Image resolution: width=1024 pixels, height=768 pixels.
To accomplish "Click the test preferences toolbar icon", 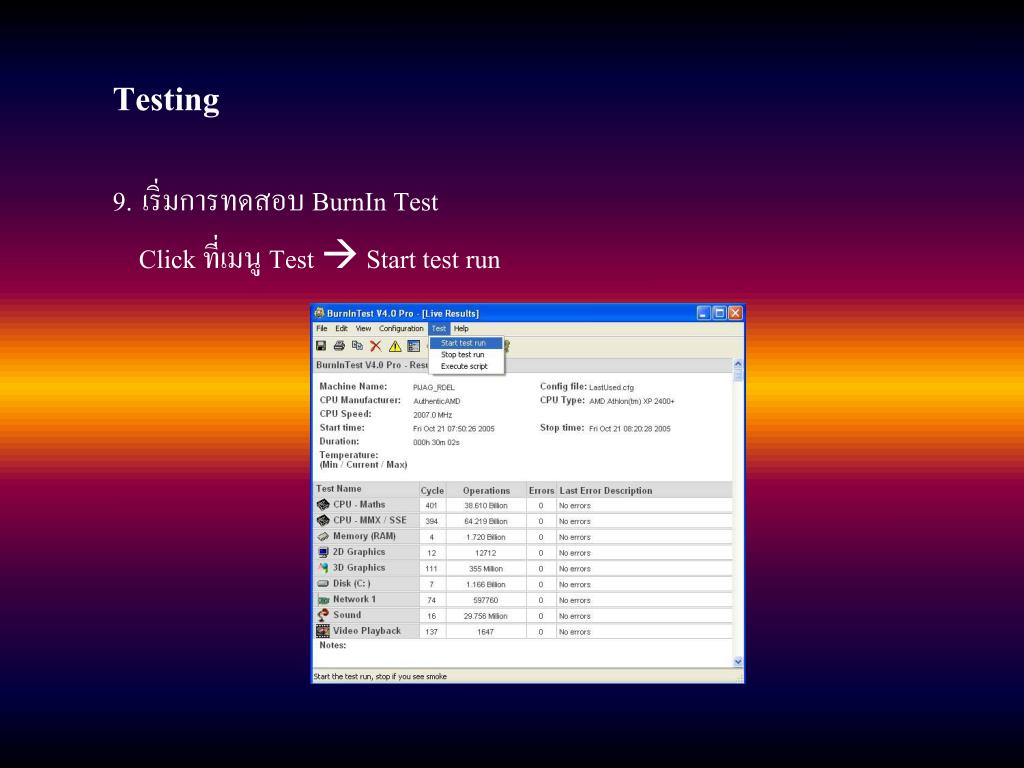I will [x=413, y=346].
